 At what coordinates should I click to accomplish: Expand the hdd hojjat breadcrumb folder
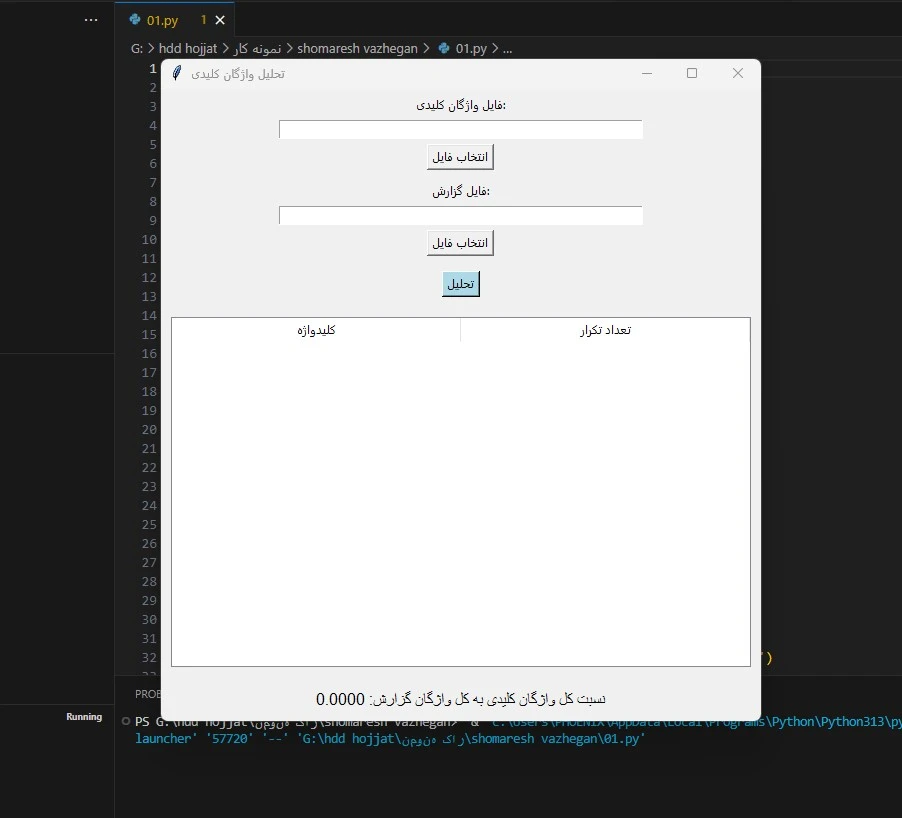click(x=188, y=48)
